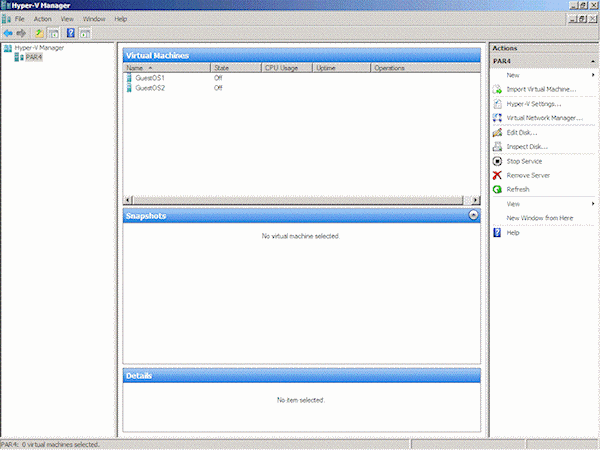Click the View action text in Actions pane
The height and width of the screenshot is (450, 600).
[513, 204]
